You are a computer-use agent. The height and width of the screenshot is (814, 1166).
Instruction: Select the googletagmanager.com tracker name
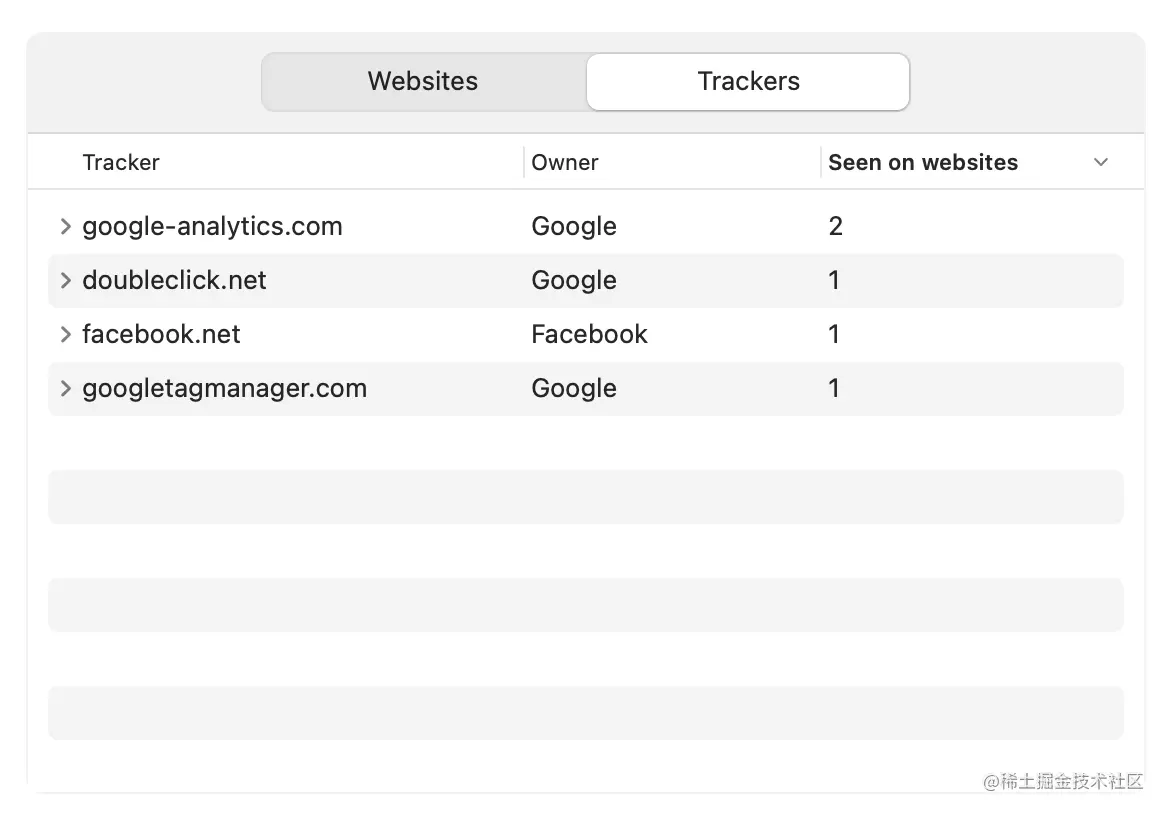coord(224,389)
